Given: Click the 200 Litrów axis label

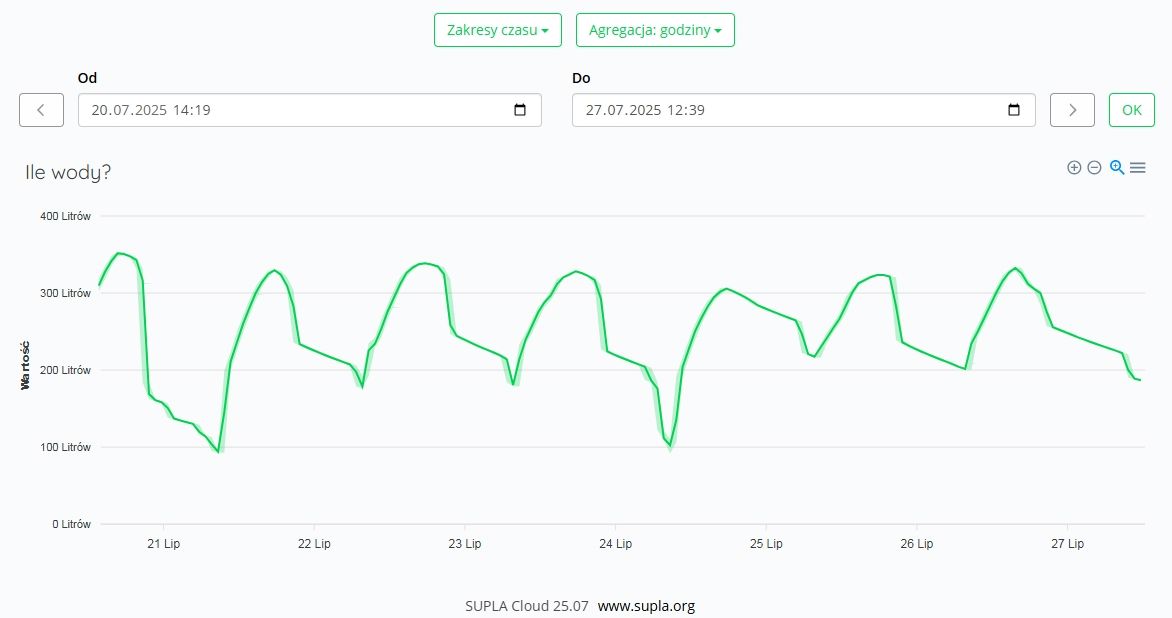Looking at the screenshot, I should pyautogui.click(x=66, y=370).
